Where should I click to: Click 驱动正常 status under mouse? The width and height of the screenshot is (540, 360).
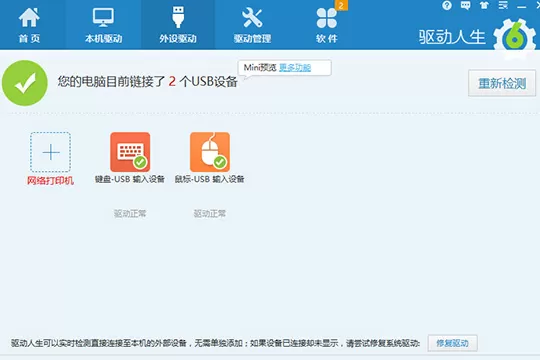tap(209, 214)
